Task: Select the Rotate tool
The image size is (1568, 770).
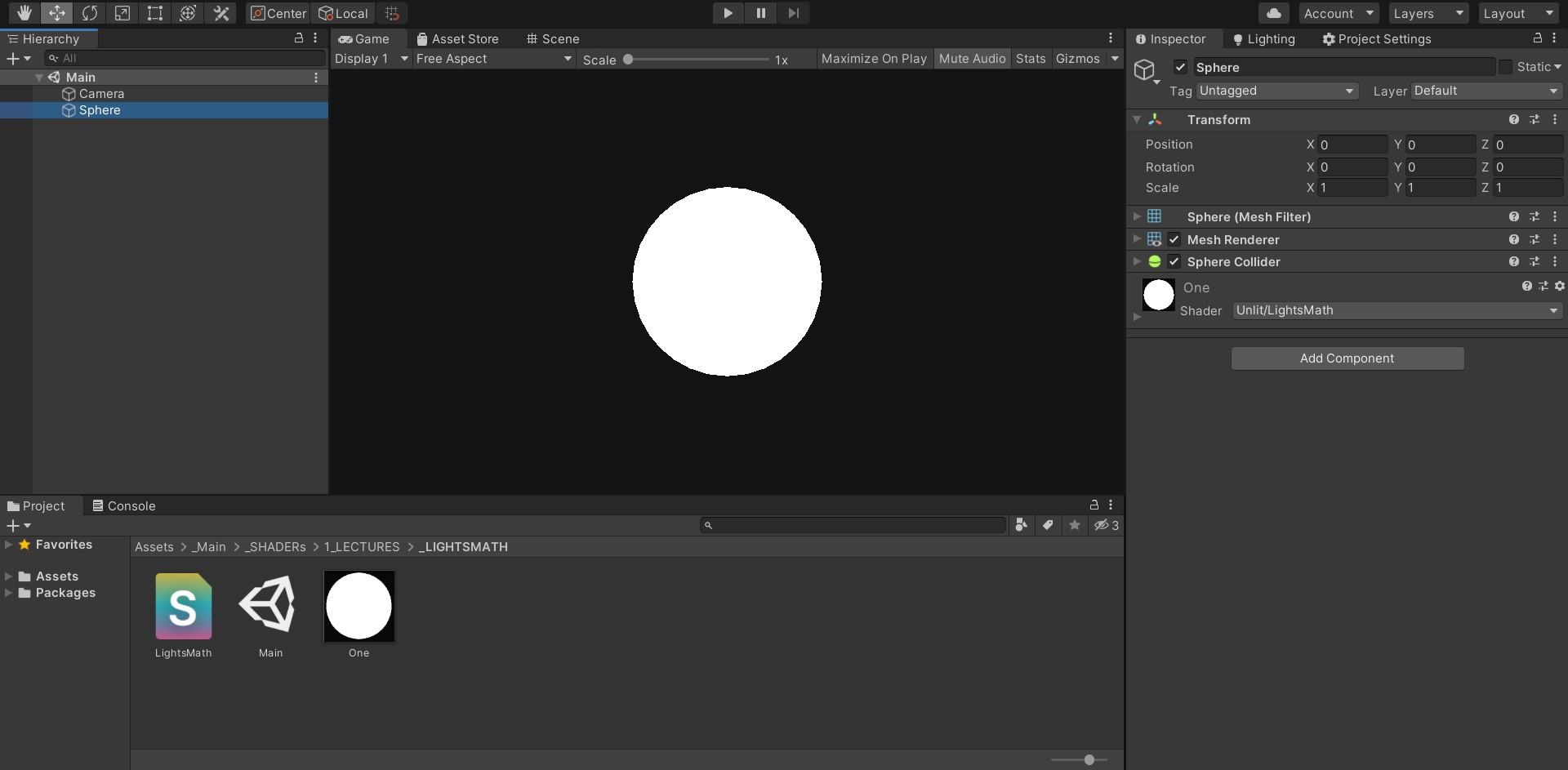Action: click(90, 13)
